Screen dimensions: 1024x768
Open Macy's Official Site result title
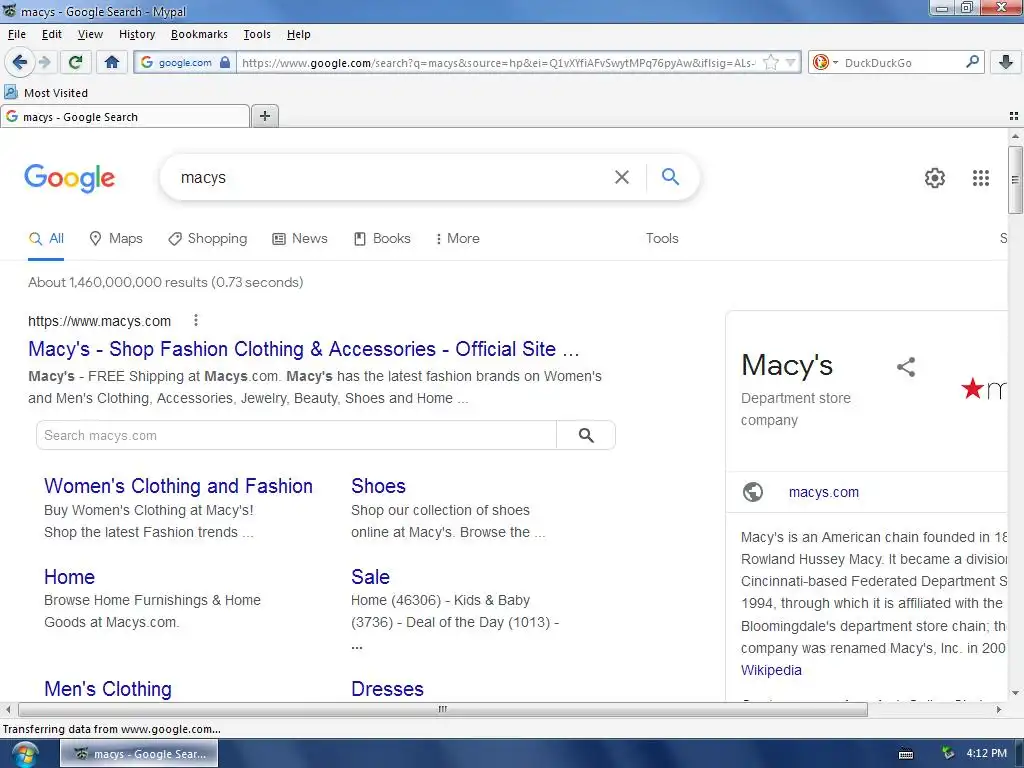point(304,349)
